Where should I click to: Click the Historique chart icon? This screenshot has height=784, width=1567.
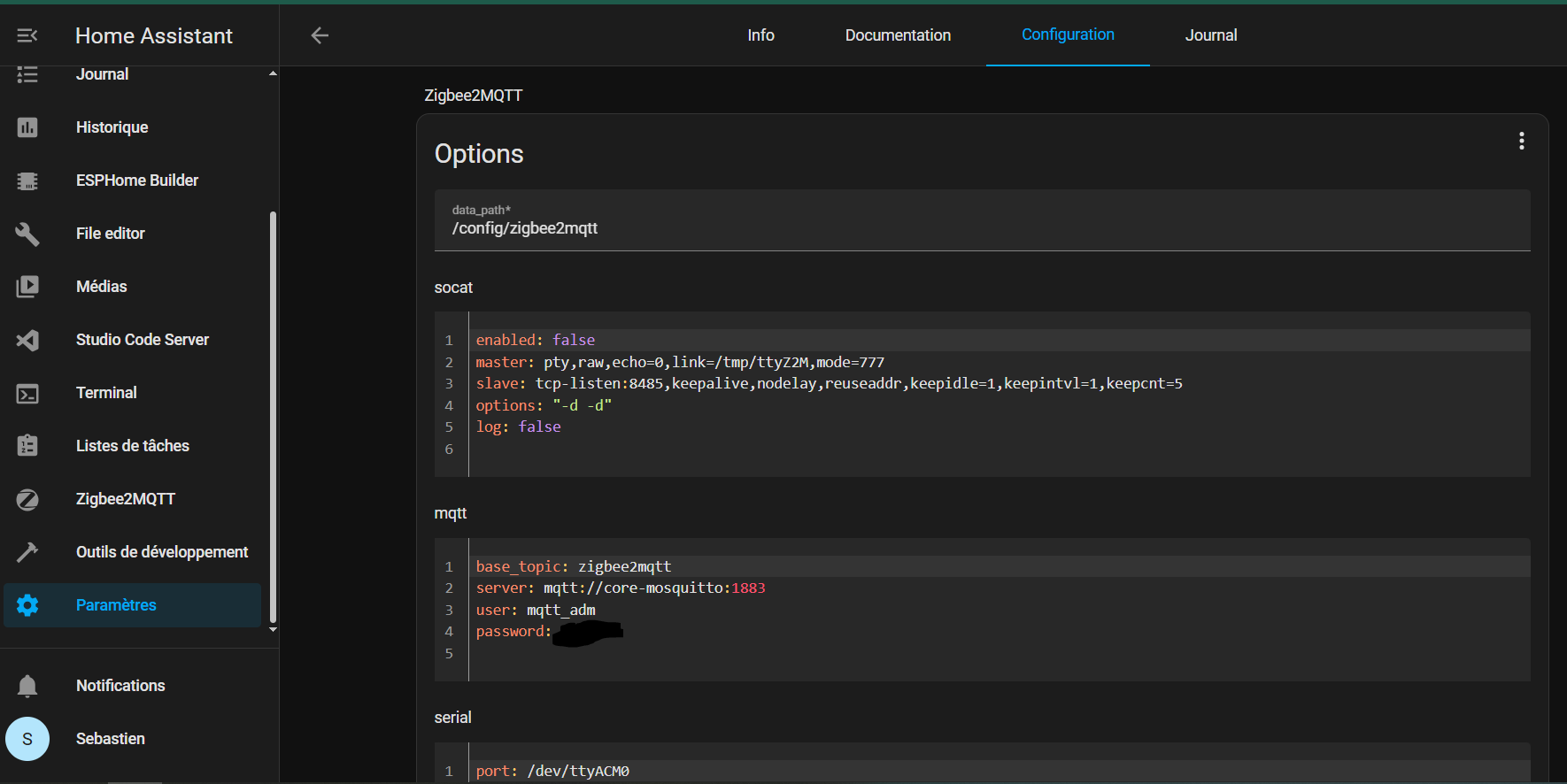(x=27, y=127)
